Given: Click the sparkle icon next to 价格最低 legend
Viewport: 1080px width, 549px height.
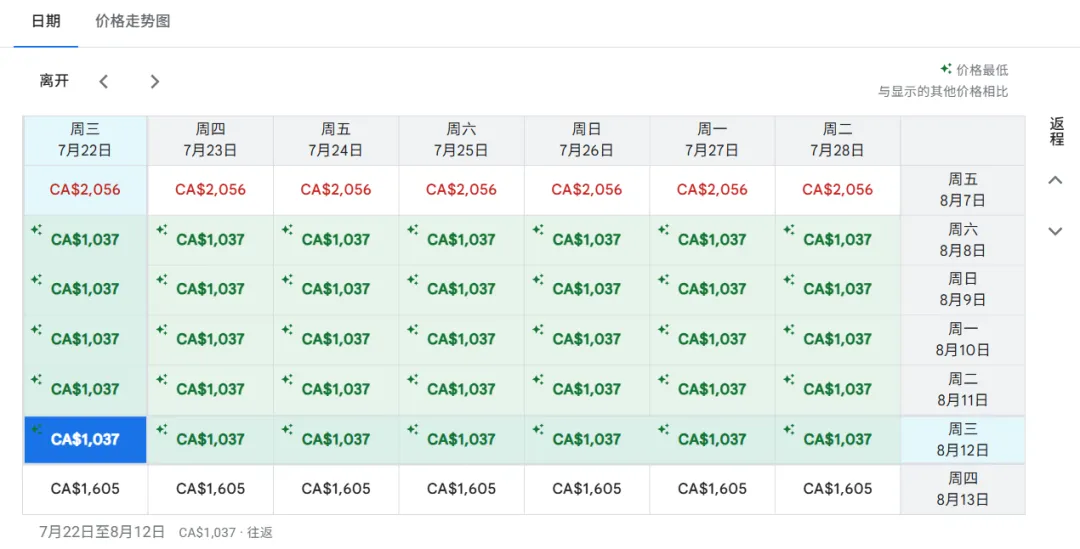Looking at the screenshot, I should [946, 69].
